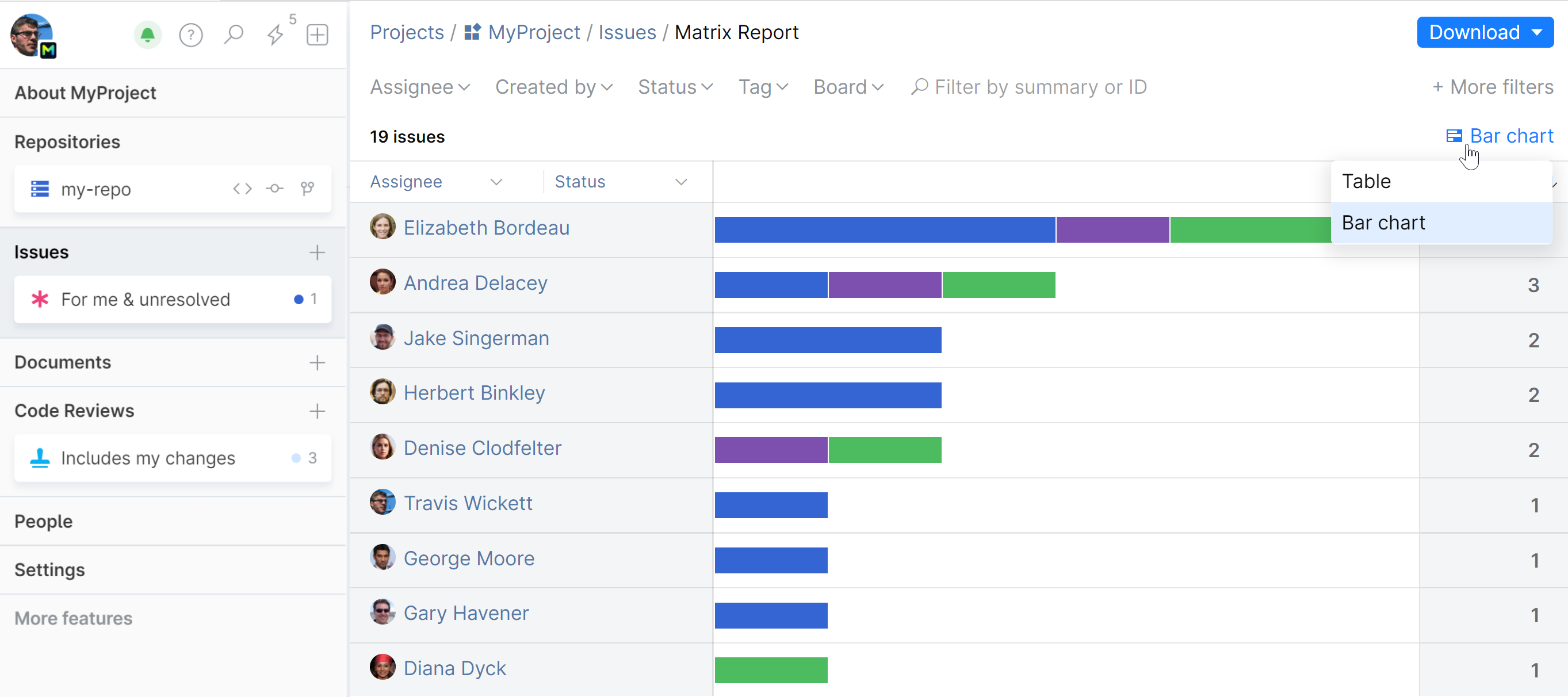The width and height of the screenshot is (1568, 697).
Task: Open the help question mark icon
Action: 190,35
